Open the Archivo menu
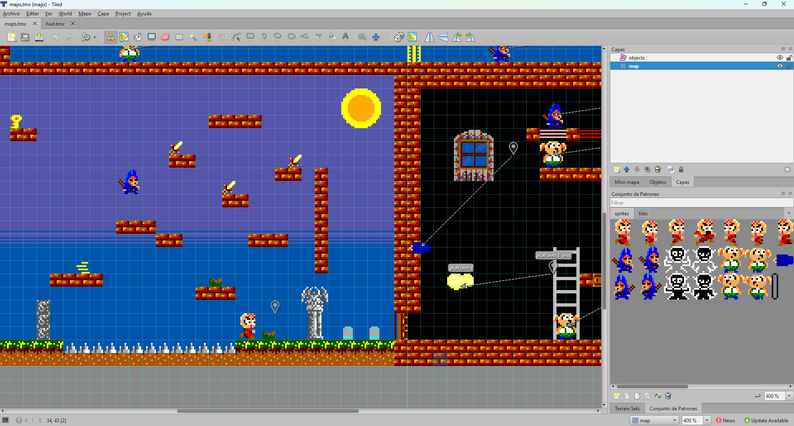Viewport: 794px width, 426px height. (11, 14)
